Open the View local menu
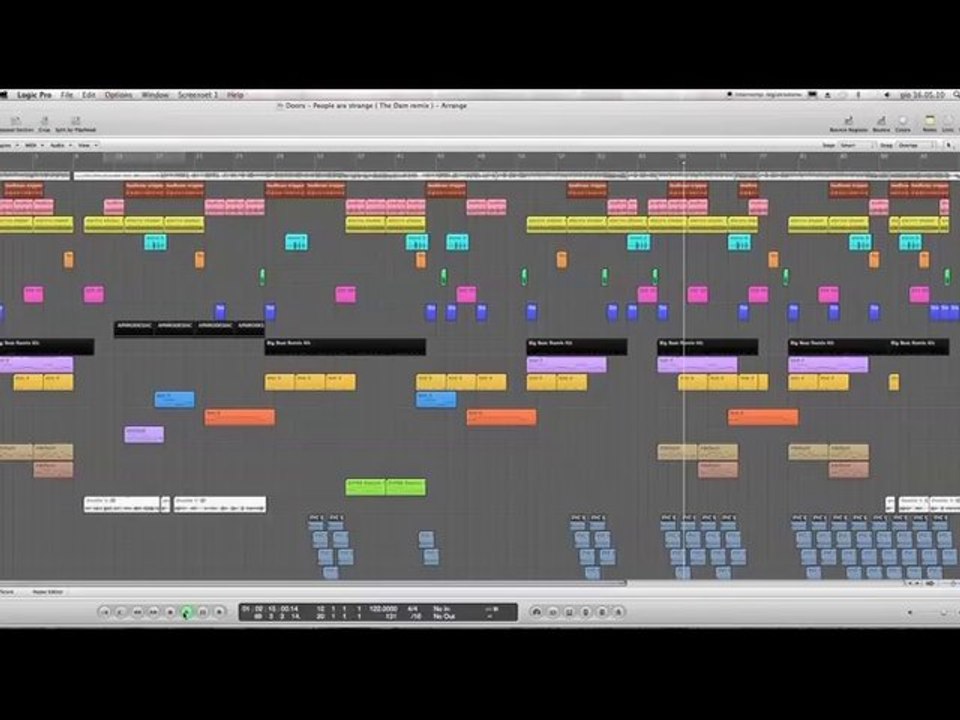The height and width of the screenshot is (720, 960). [x=86, y=146]
